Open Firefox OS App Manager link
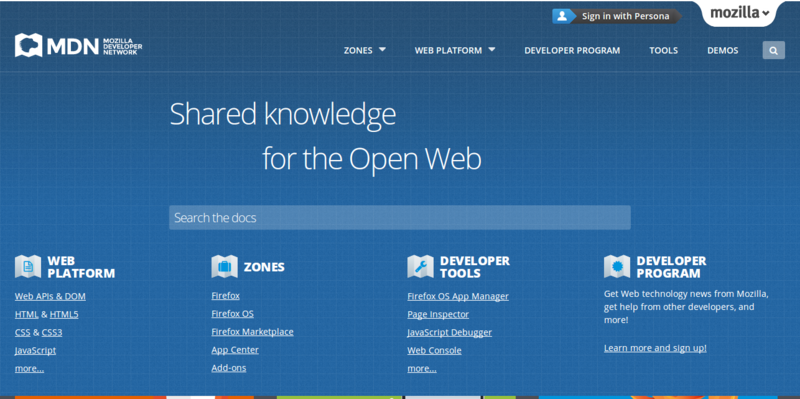 click(x=458, y=296)
